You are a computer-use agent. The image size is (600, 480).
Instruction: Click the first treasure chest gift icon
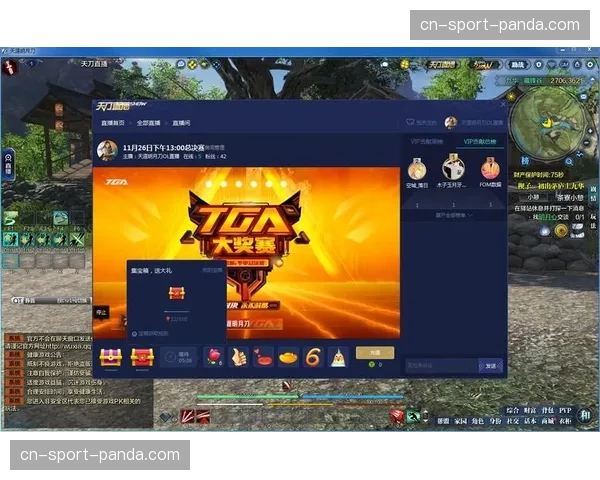coord(111,356)
